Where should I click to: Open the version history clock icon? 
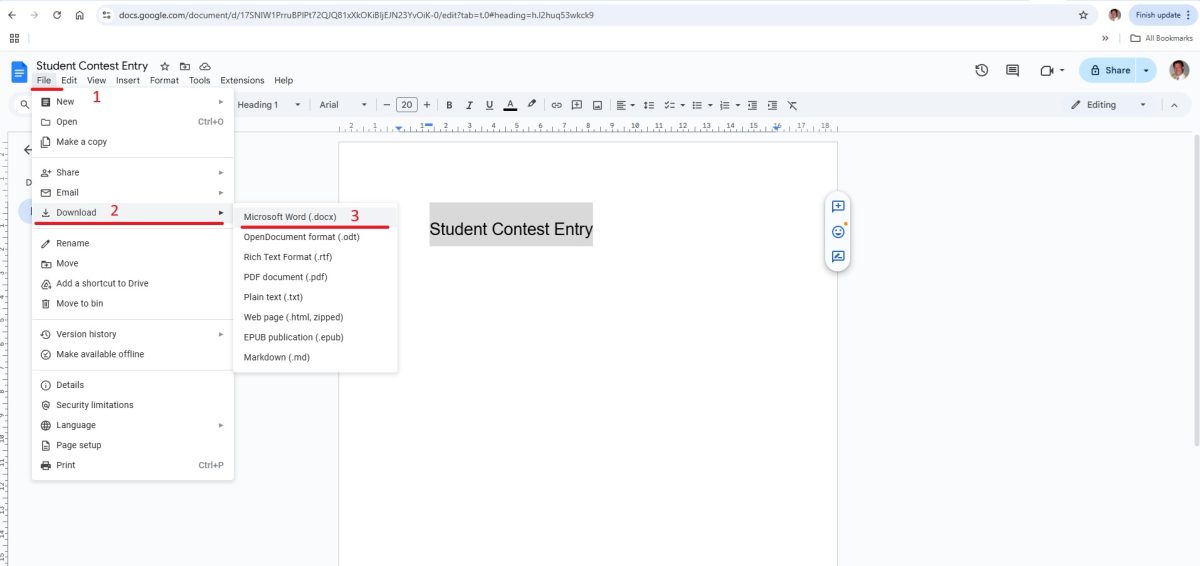982,70
